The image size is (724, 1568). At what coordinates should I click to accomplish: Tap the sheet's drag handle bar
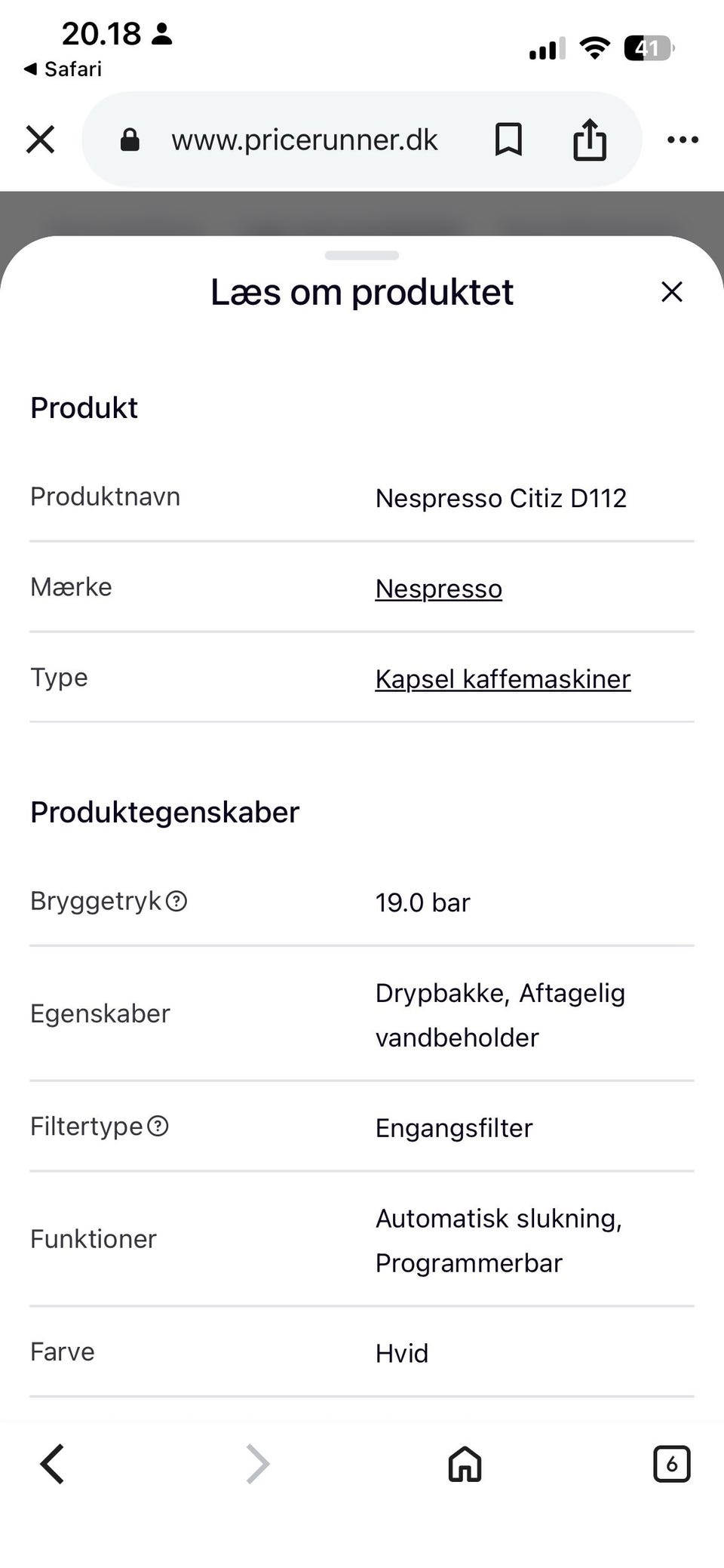click(362, 256)
